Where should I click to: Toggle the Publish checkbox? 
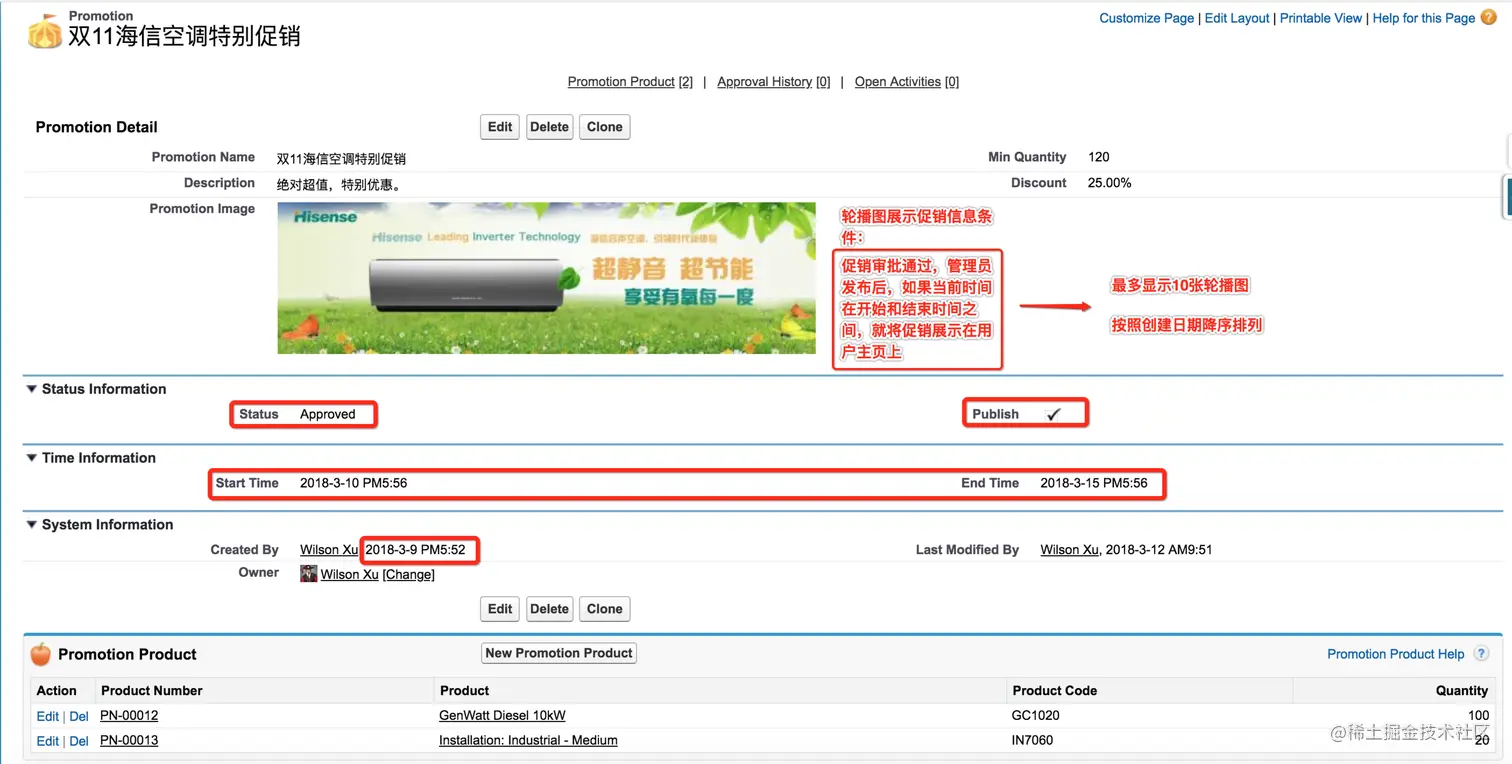point(1053,414)
